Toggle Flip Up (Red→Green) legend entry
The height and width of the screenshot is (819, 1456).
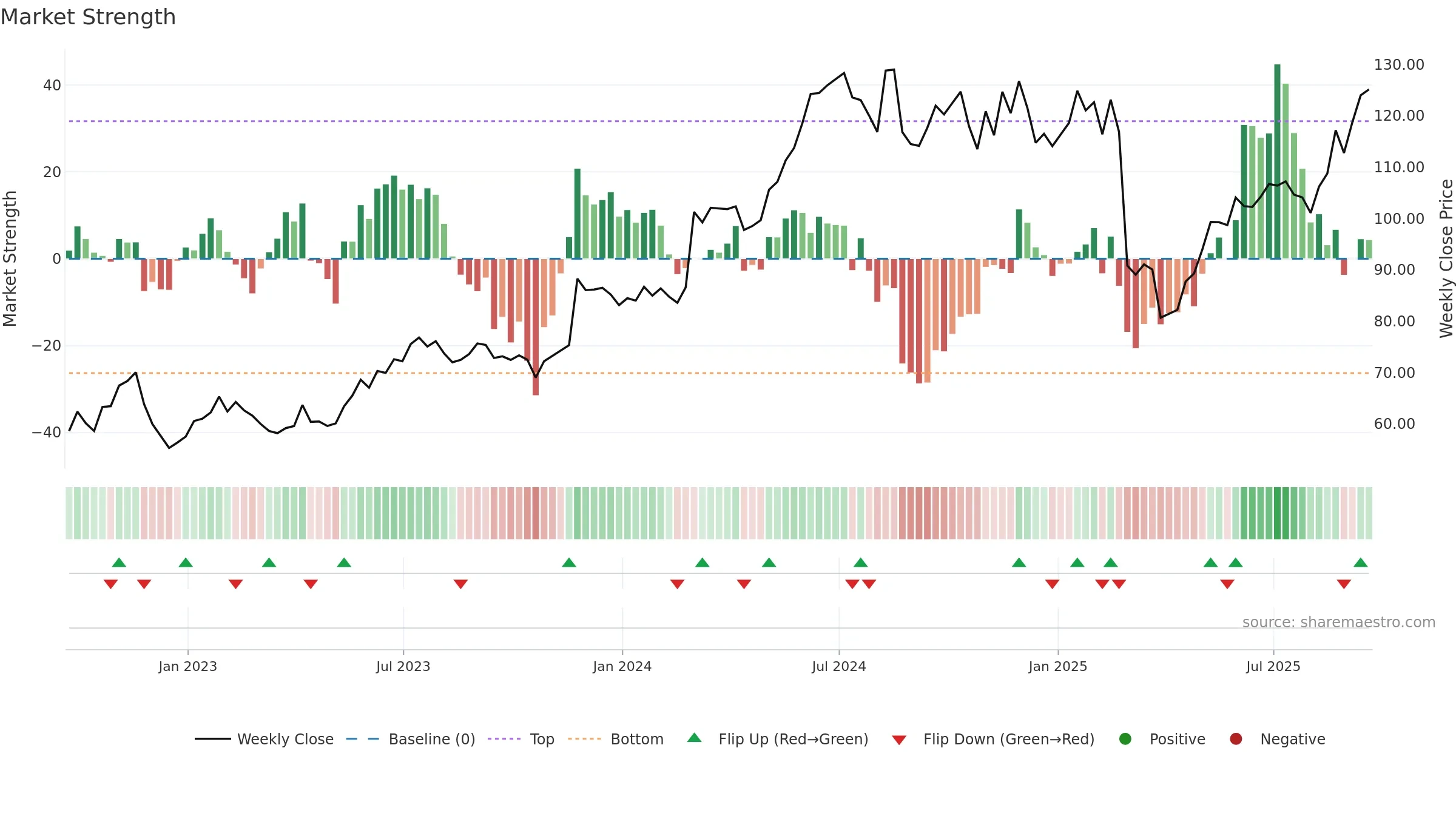point(777,739)
